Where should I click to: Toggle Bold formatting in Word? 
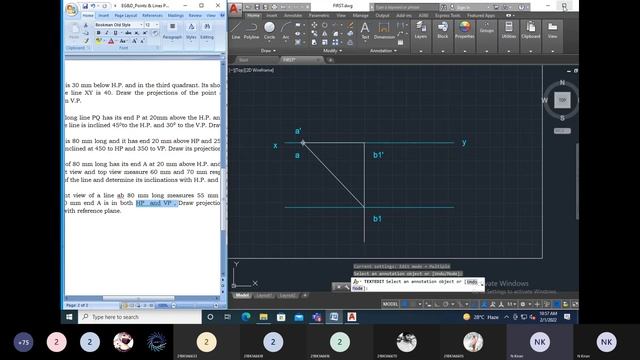tap(98, 33)
